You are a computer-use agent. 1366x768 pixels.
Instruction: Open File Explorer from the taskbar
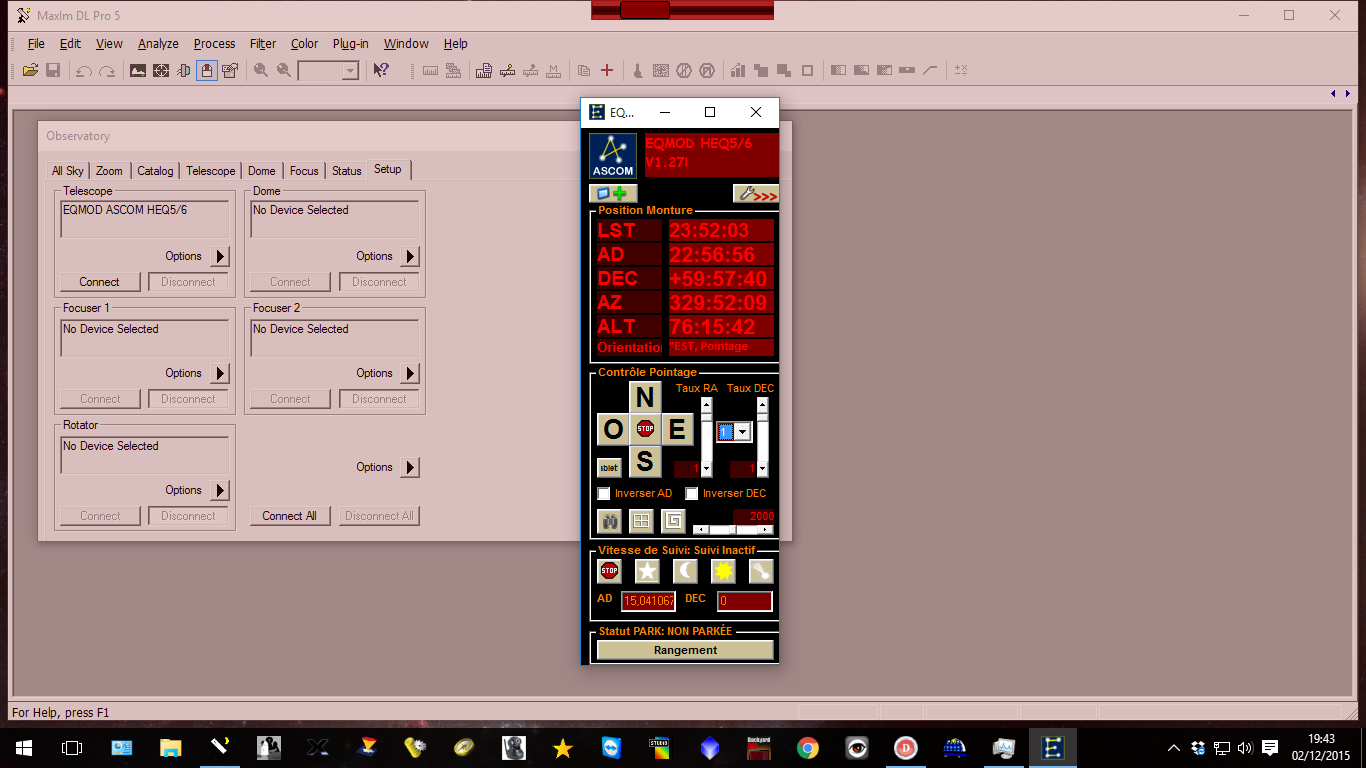tap(171, 748)
